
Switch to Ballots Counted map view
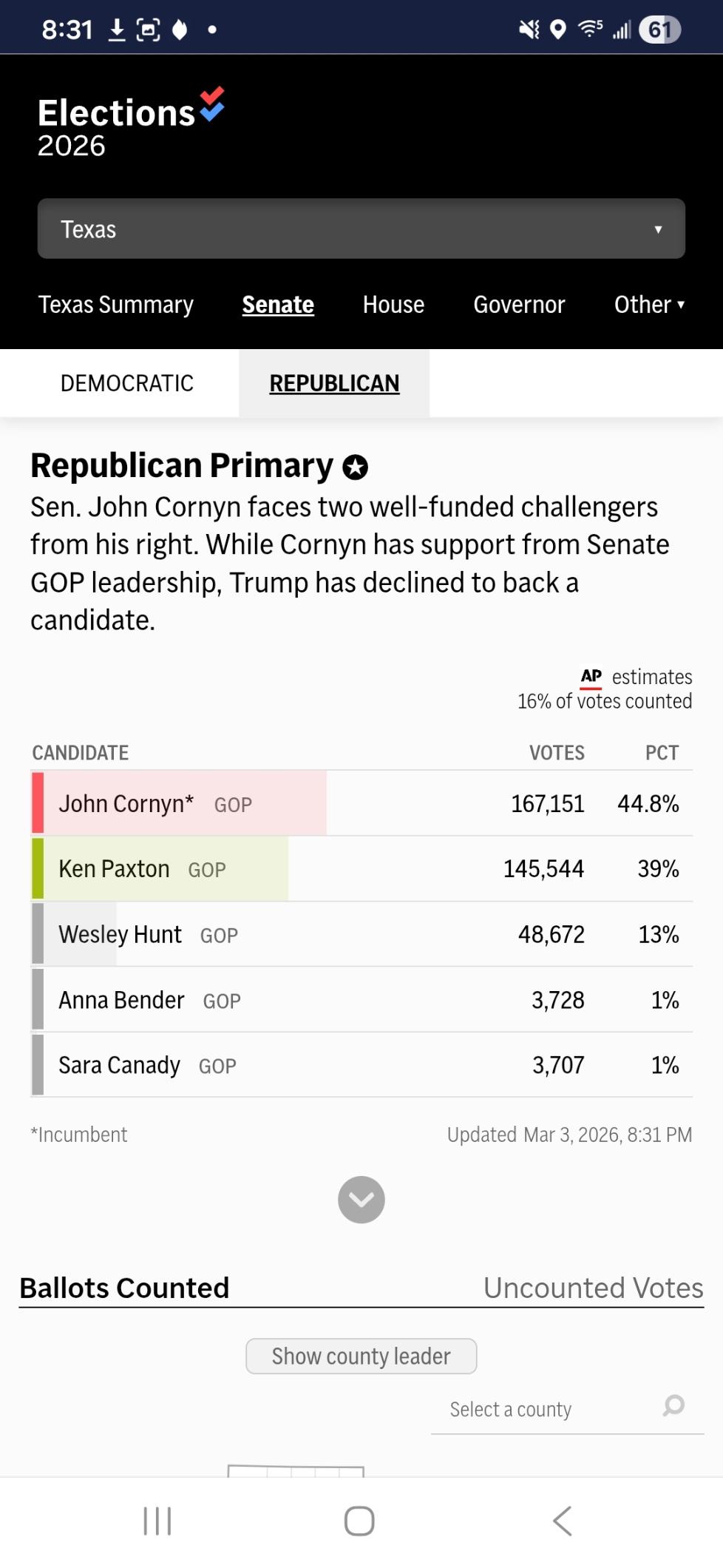124,1288
